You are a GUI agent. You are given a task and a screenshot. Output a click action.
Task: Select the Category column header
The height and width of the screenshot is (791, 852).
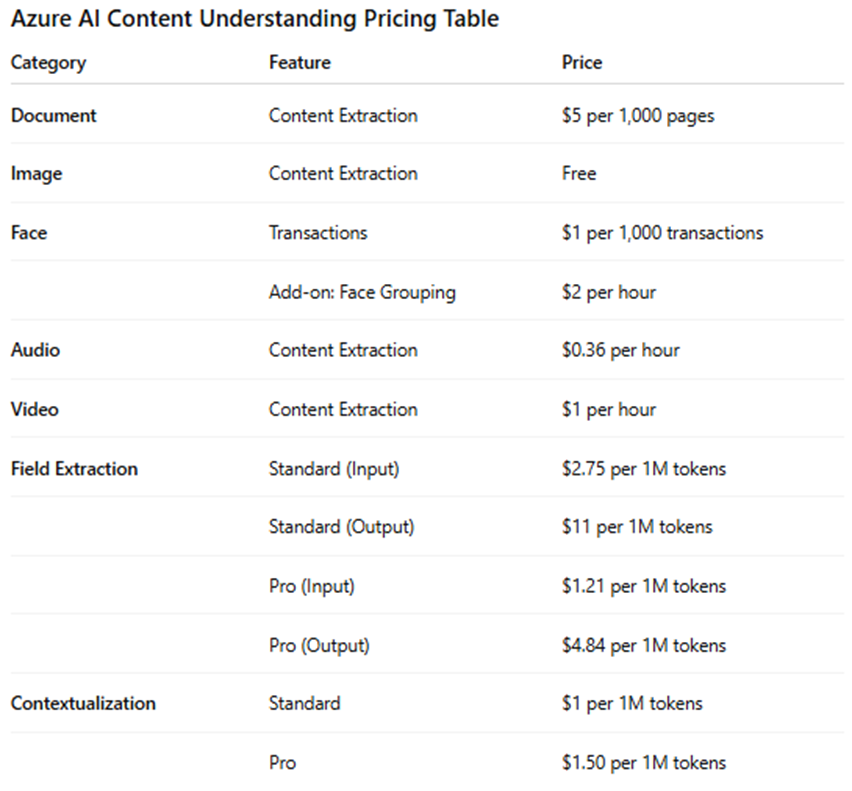(x=48, y=63)
